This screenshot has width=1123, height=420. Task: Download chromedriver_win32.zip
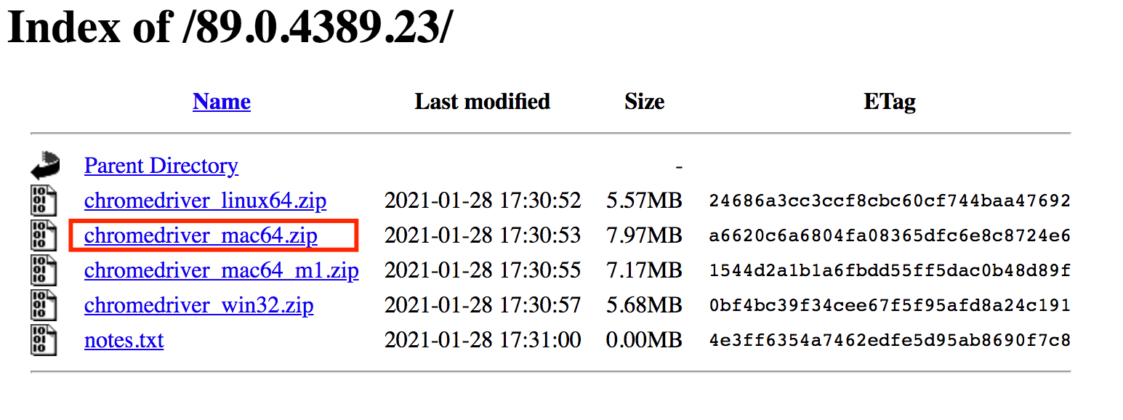pos(198,306)
